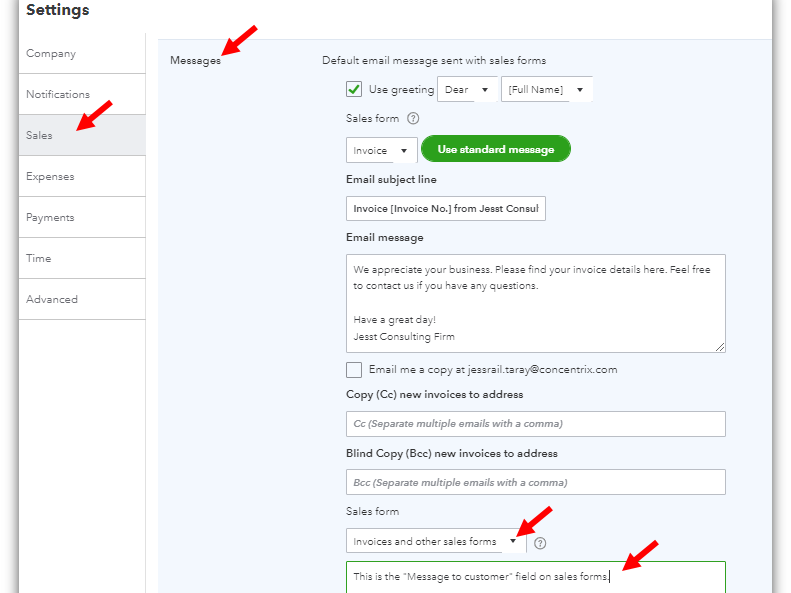Image resolution: width=791 pixels, height=593 pixels.
Task: Select the Sales settings tab
Action: tap(82, 135)
